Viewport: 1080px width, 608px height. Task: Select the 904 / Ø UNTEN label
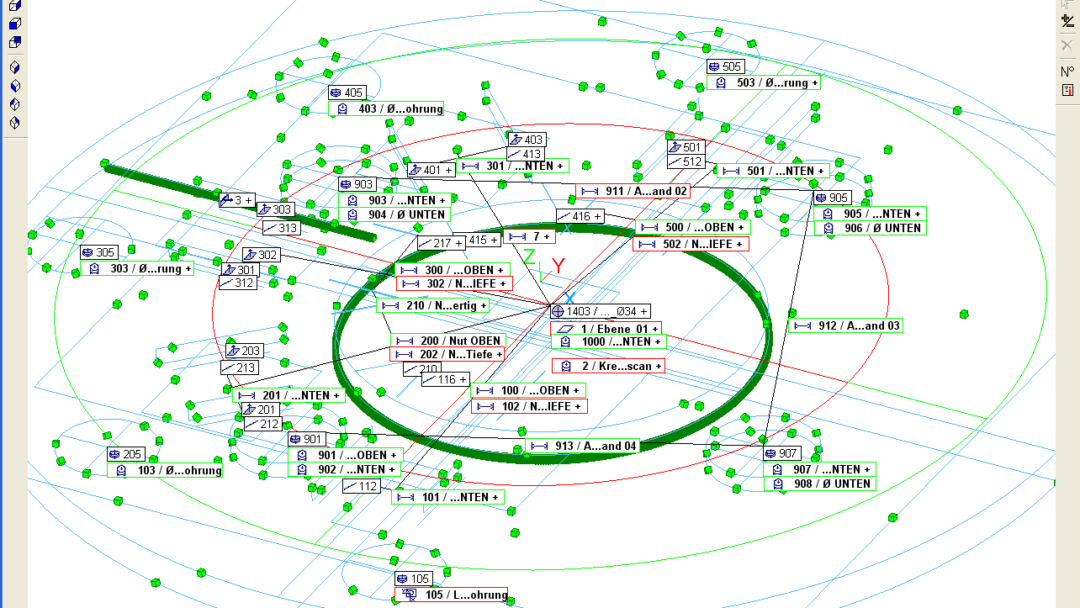tap(394, 215)
